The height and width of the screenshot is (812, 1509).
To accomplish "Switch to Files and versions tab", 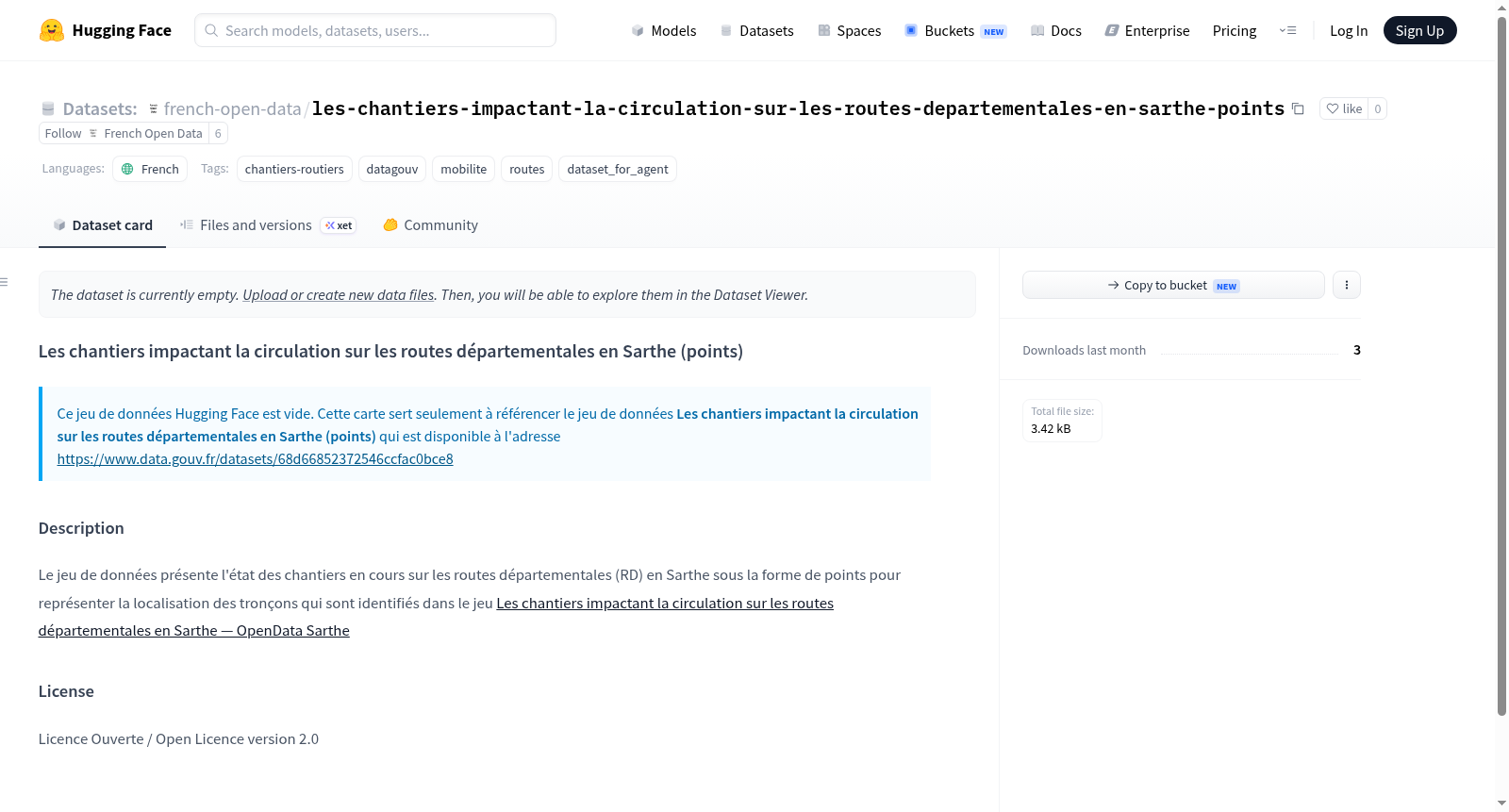I will (x=268, y=225).
